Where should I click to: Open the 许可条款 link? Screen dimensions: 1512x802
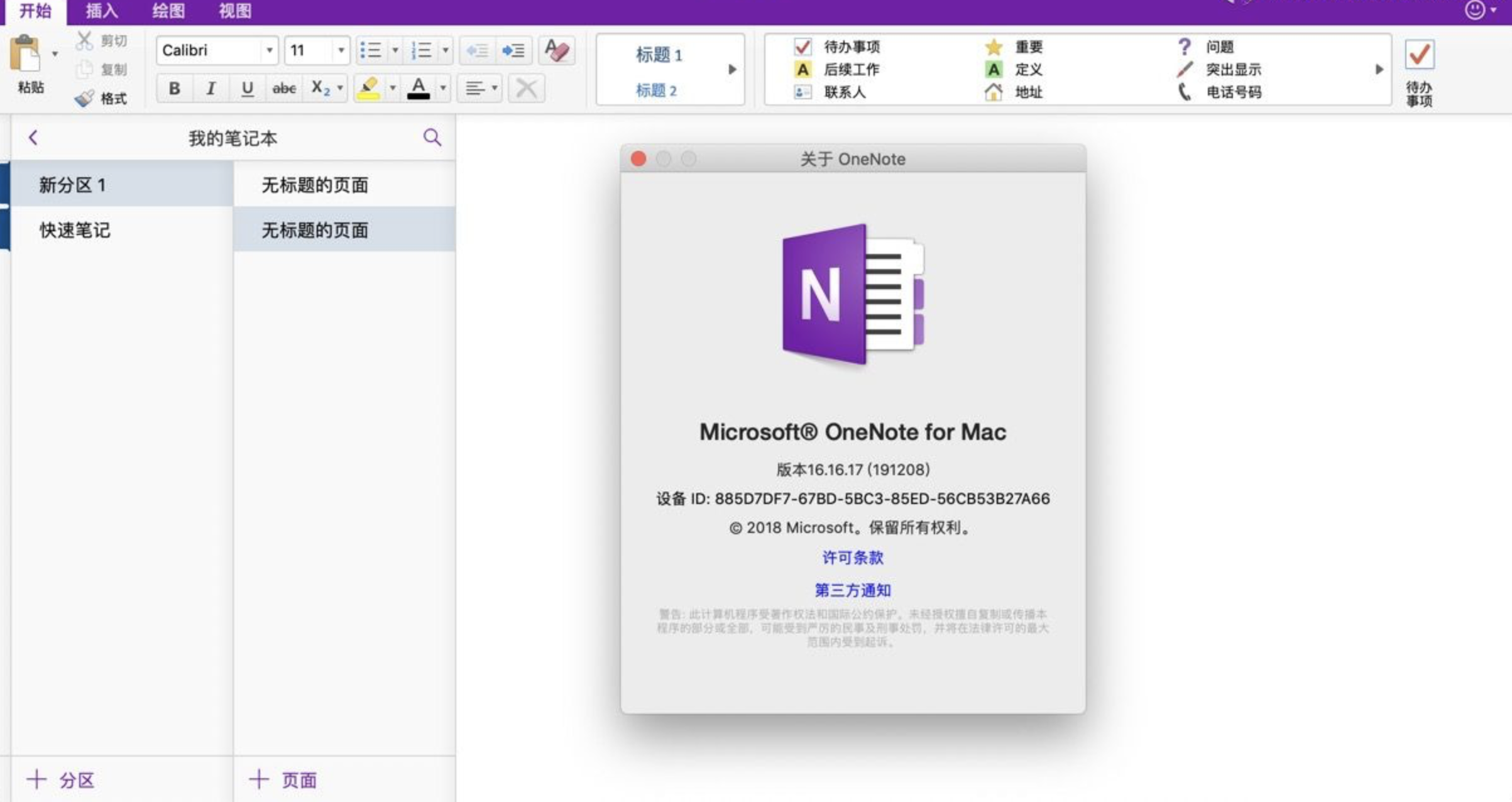tap(853, 558)
